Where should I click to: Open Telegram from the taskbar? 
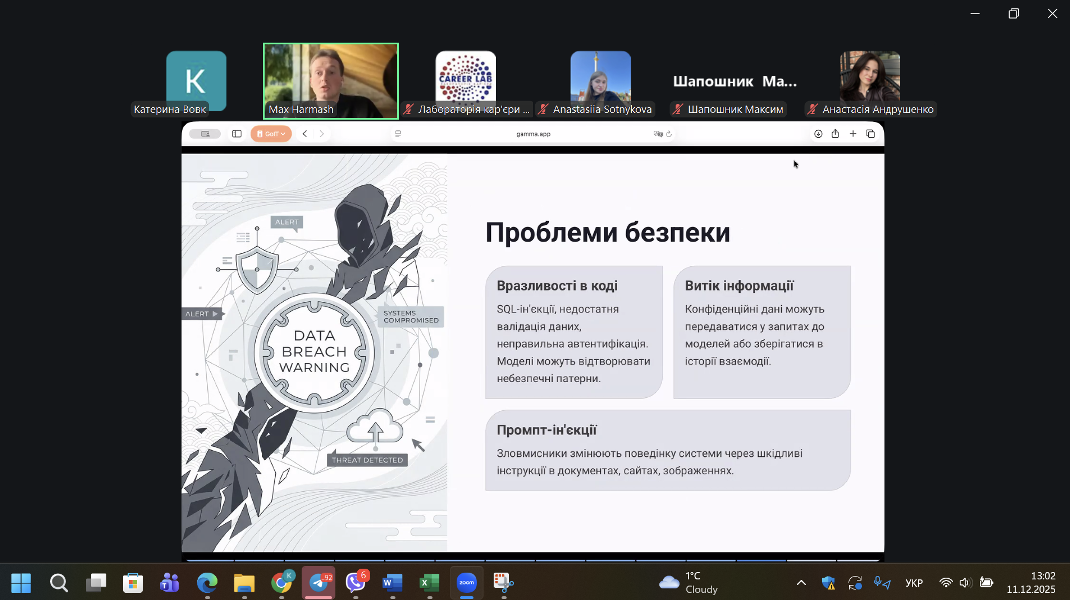319,583
